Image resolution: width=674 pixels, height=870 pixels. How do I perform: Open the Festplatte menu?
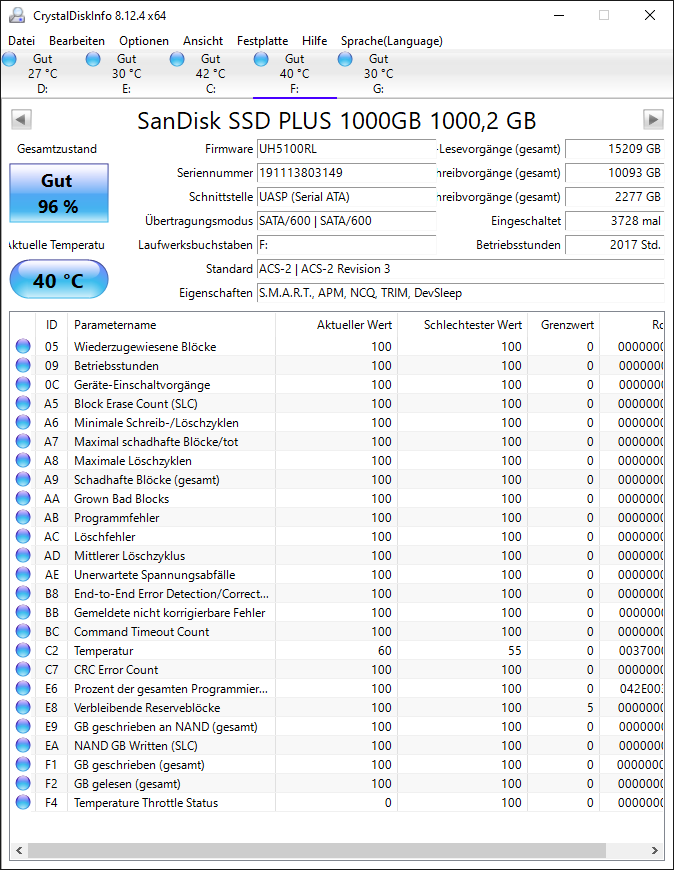coord(262,41)
